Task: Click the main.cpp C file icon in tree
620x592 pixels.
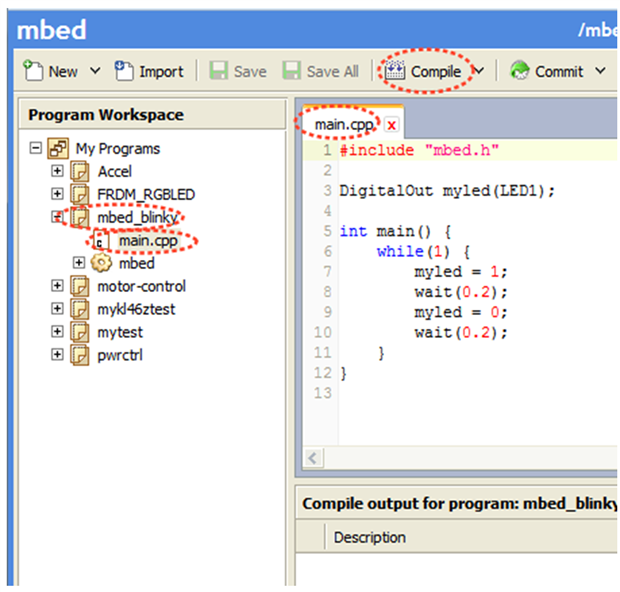Action: [101, 241]
